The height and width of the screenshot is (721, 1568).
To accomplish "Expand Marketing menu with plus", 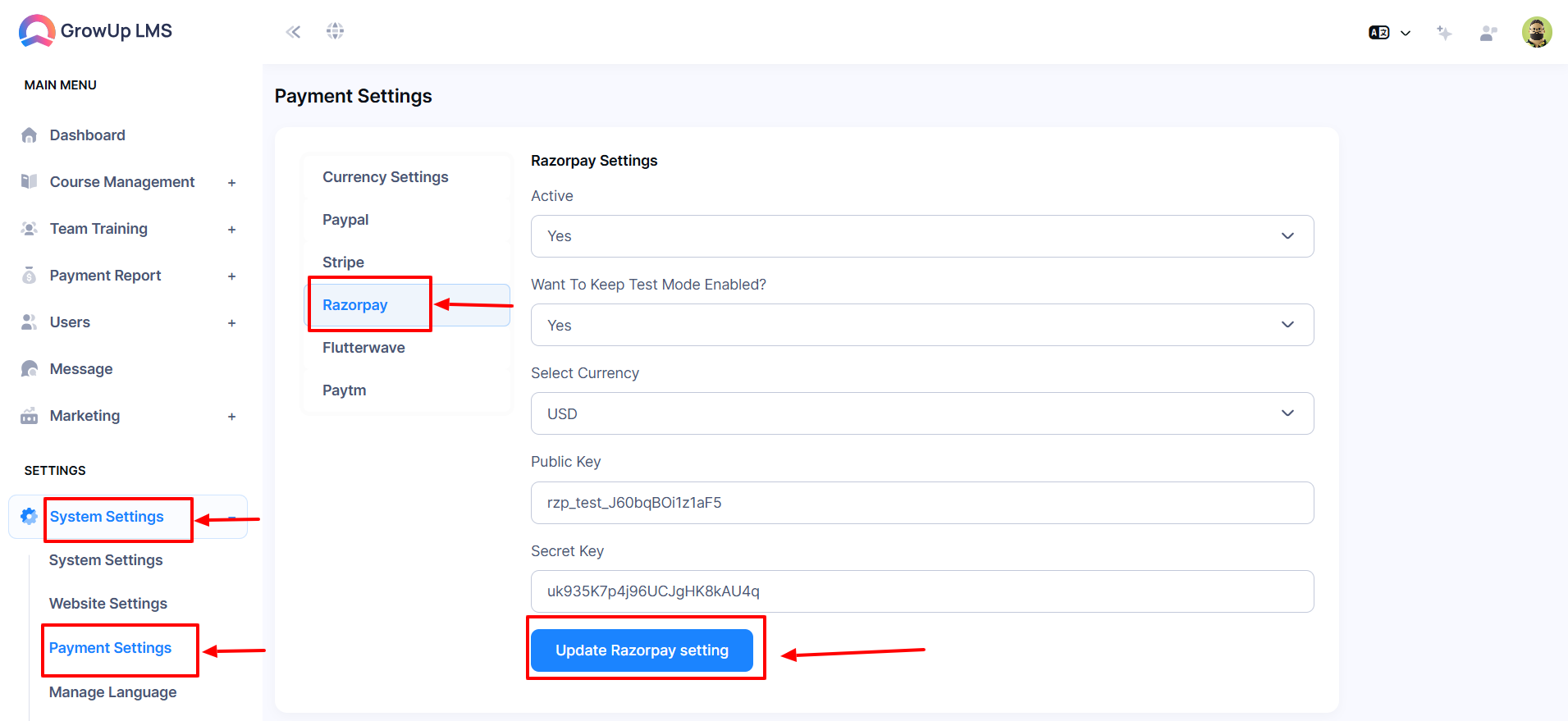I will click(x=232, y=417).
